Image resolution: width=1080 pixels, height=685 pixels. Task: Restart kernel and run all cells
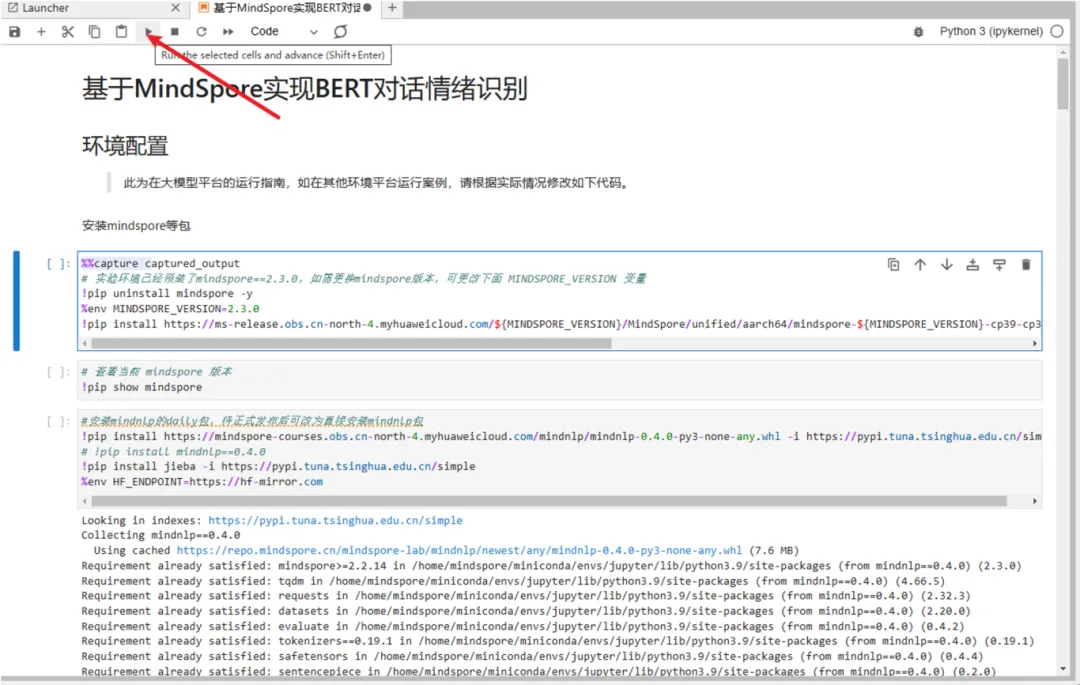pyautogui.click(x=228, y=32)
